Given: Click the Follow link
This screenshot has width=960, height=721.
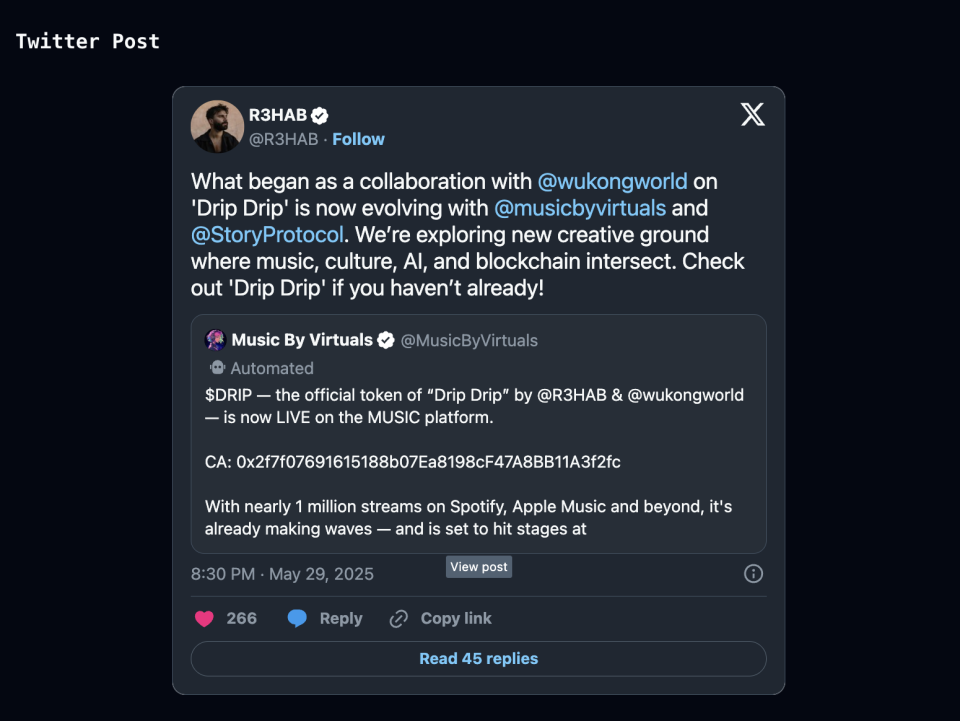Looking at the screenshot, I should click(358, 139).
